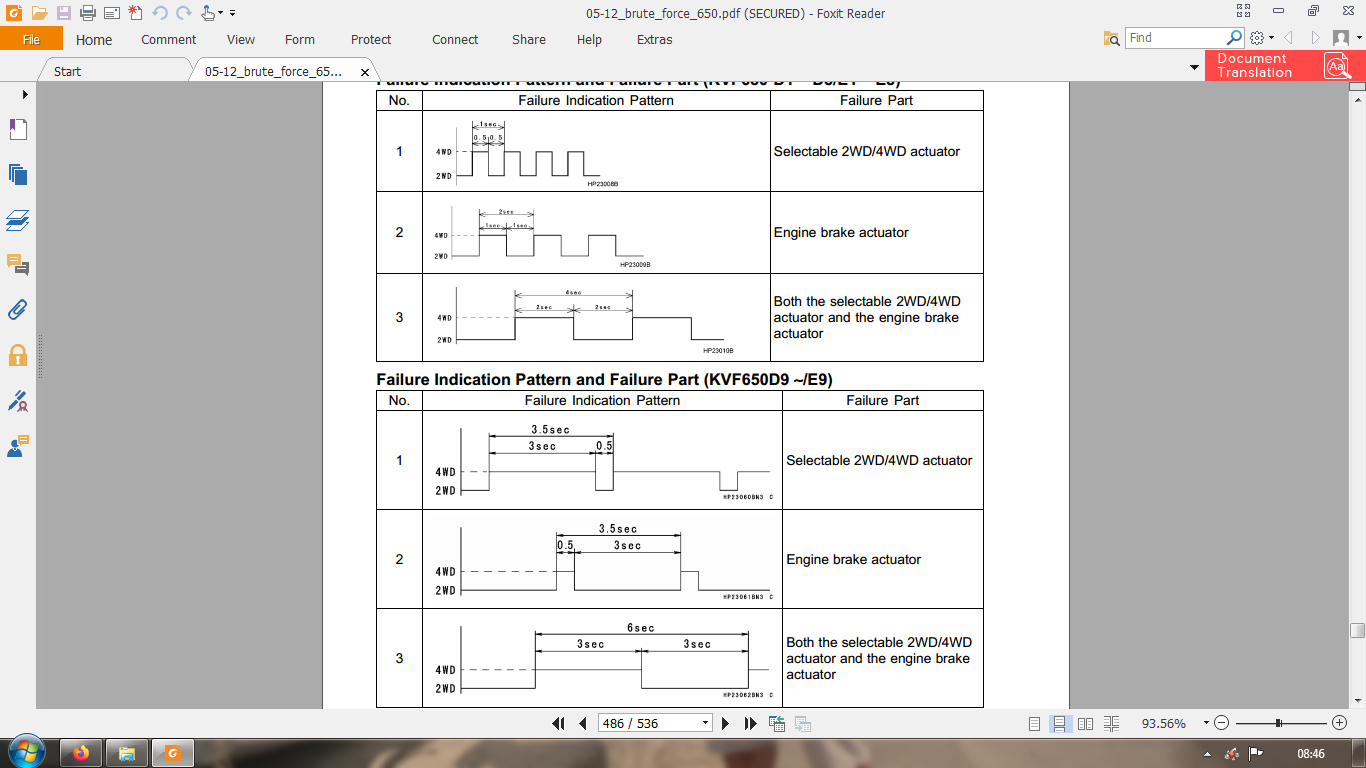This screenshot has height=768, width=1366.
Task: Open the View ribbon tab
Action: point(241,40)
